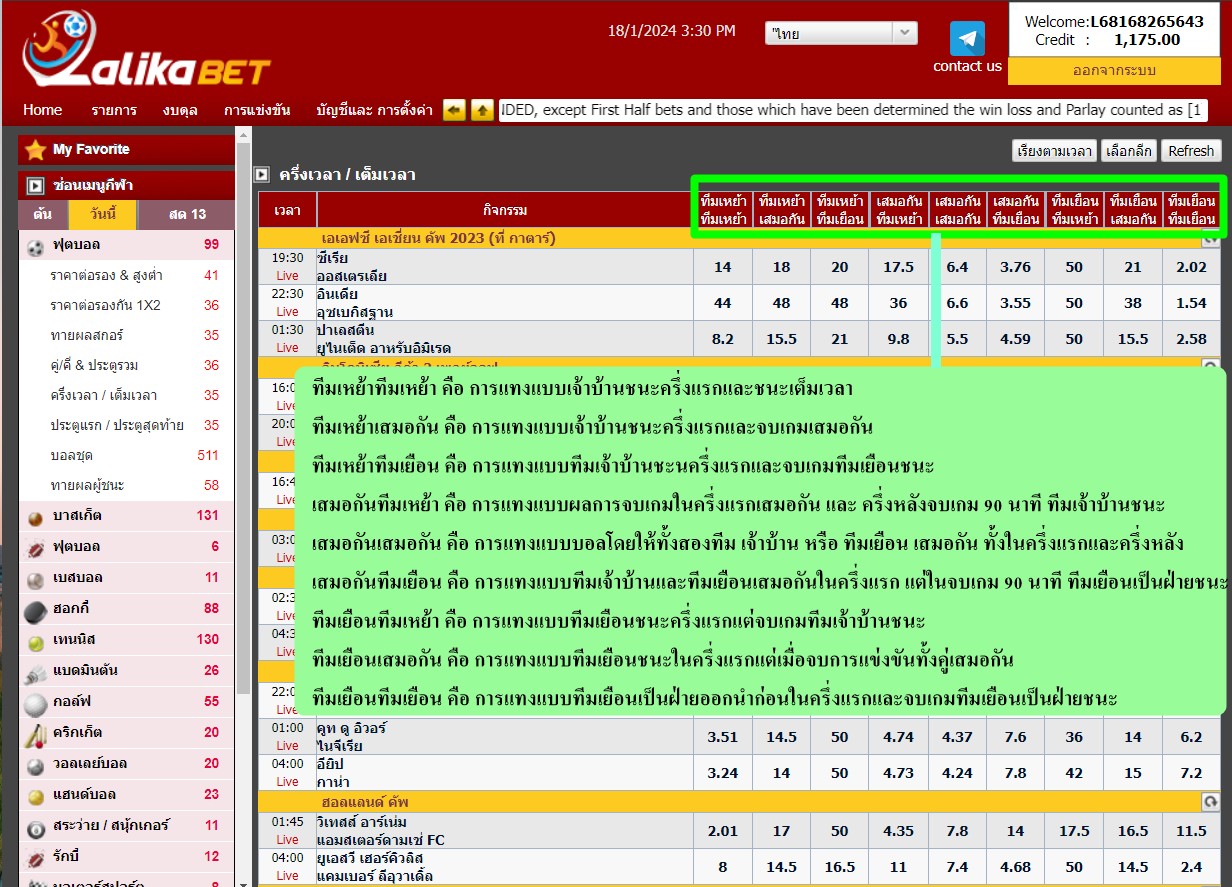Select the badminton shuttlecock icon

point(36,671)
